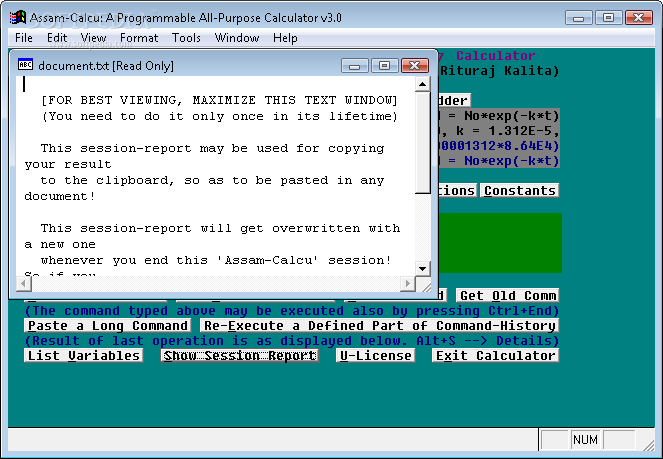
Task: Maximize the Assam-Calcu main window
Action: 608,18
